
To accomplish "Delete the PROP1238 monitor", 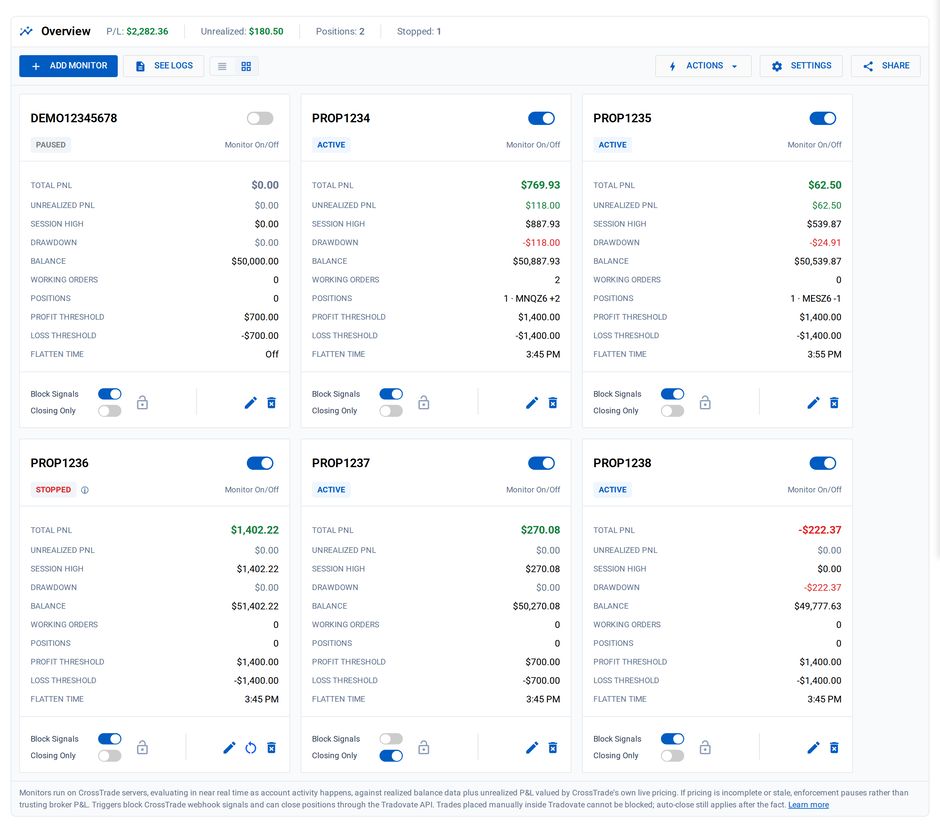I will click(x=834, y=748).
